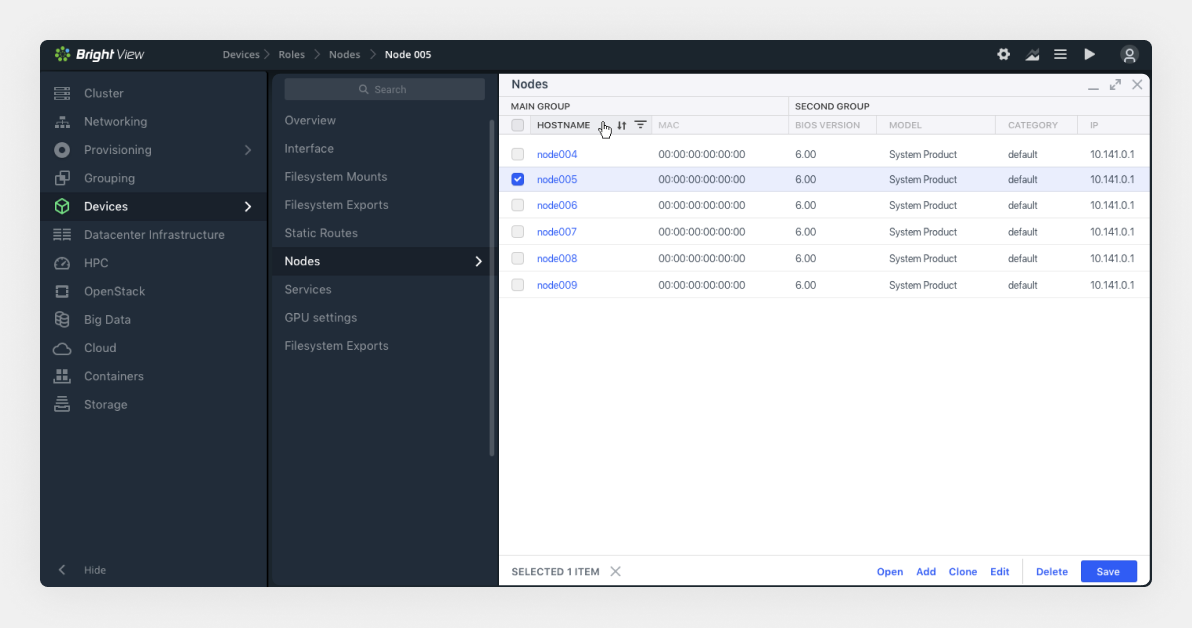Close the Nodes panel
1192x628 pixels.
tap(1137, 84)
